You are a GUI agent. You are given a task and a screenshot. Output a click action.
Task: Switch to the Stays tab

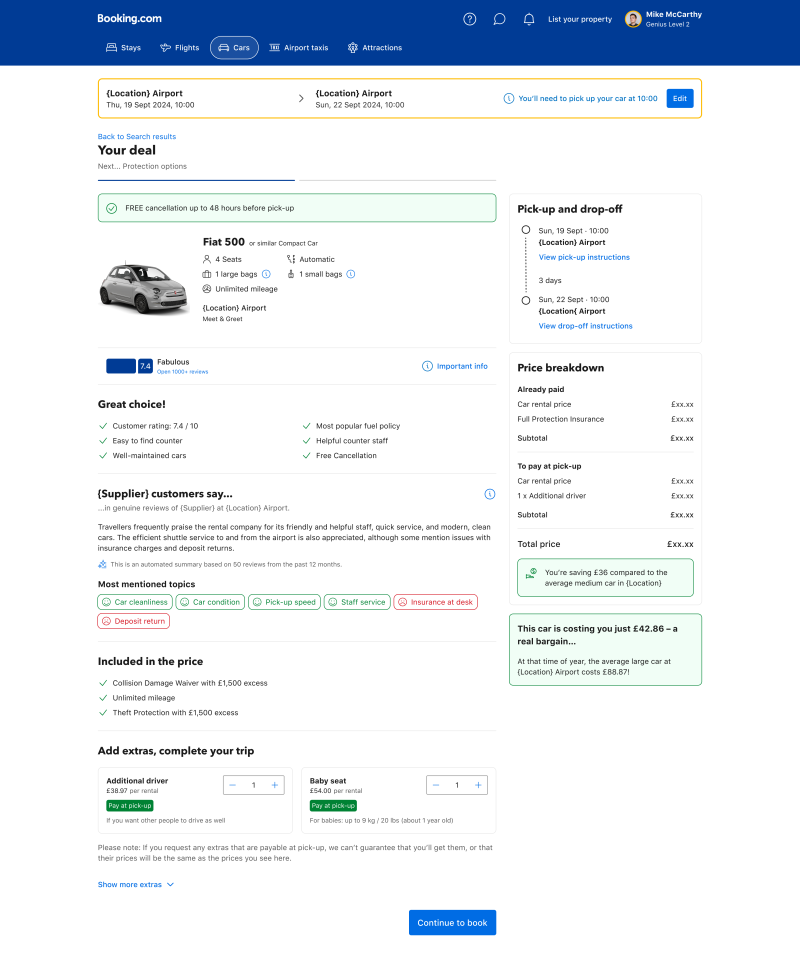point(123,47)
